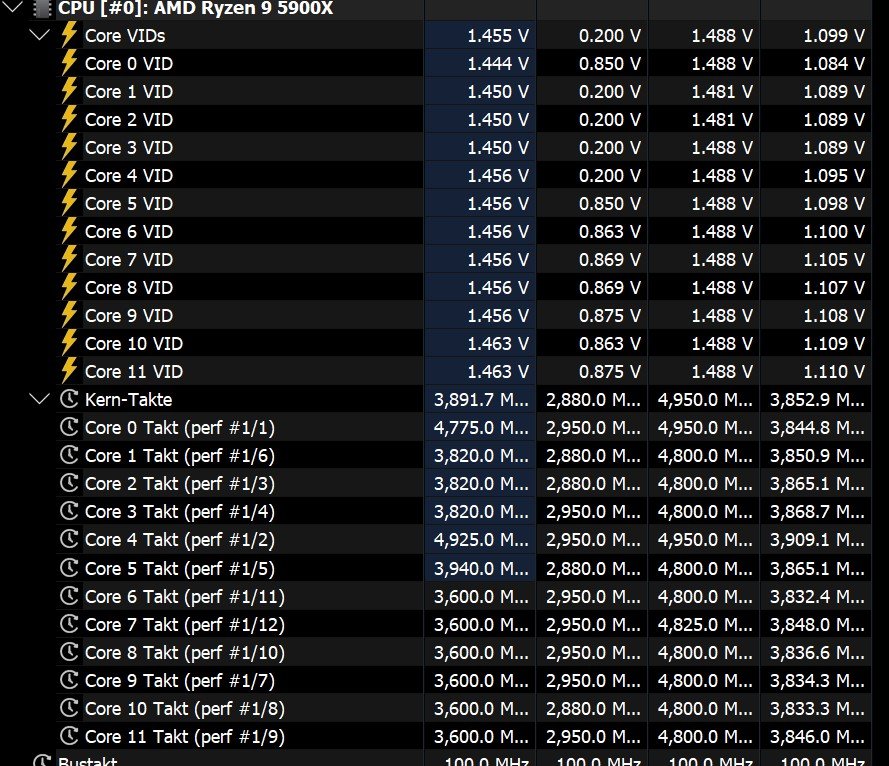Click the Core 7 VID average value 1.105 V
889x766 pixels.
(x=834, y=260)
